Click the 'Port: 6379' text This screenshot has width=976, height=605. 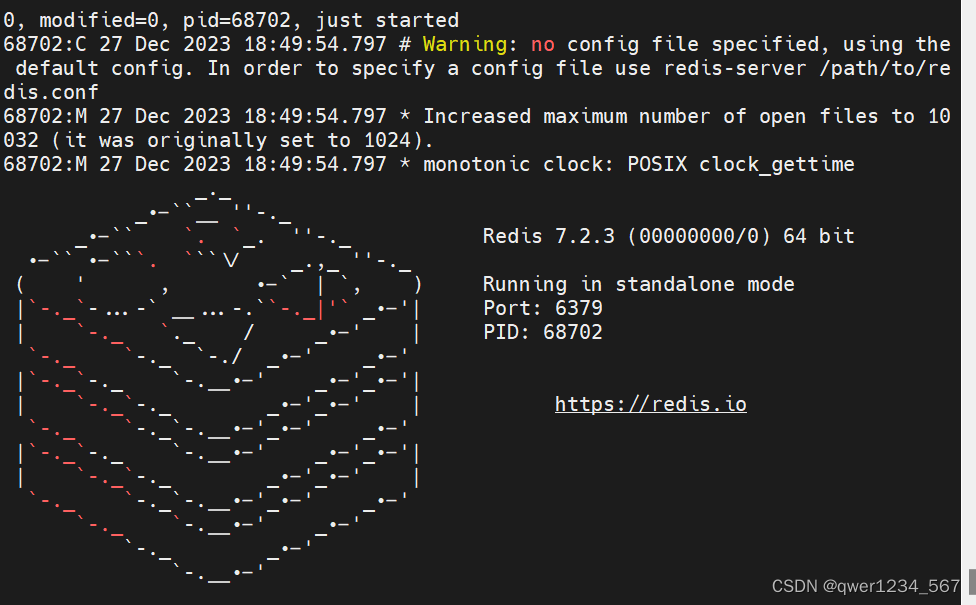542,308
